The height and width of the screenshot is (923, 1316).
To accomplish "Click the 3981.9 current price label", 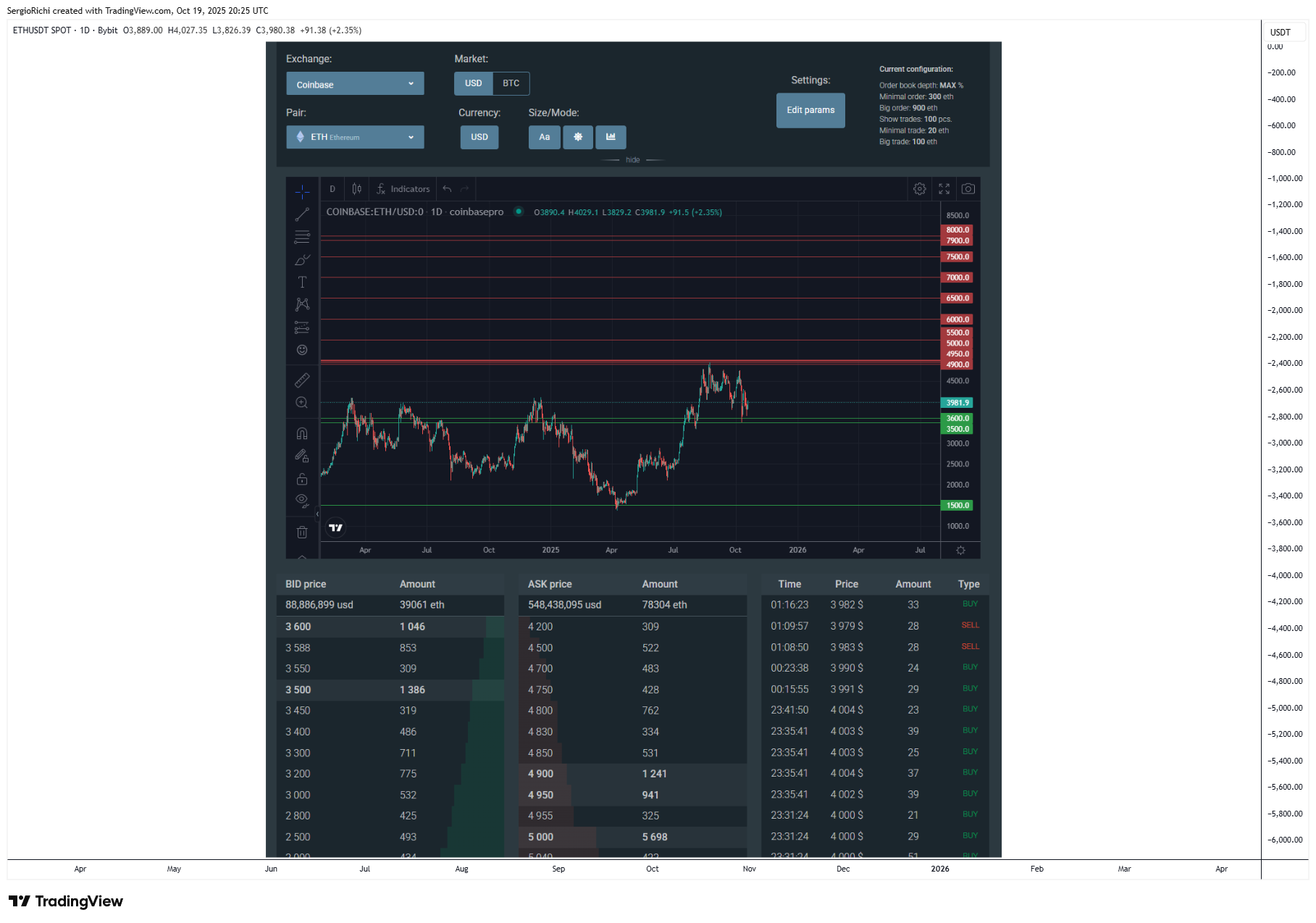I will coord(957,403).
